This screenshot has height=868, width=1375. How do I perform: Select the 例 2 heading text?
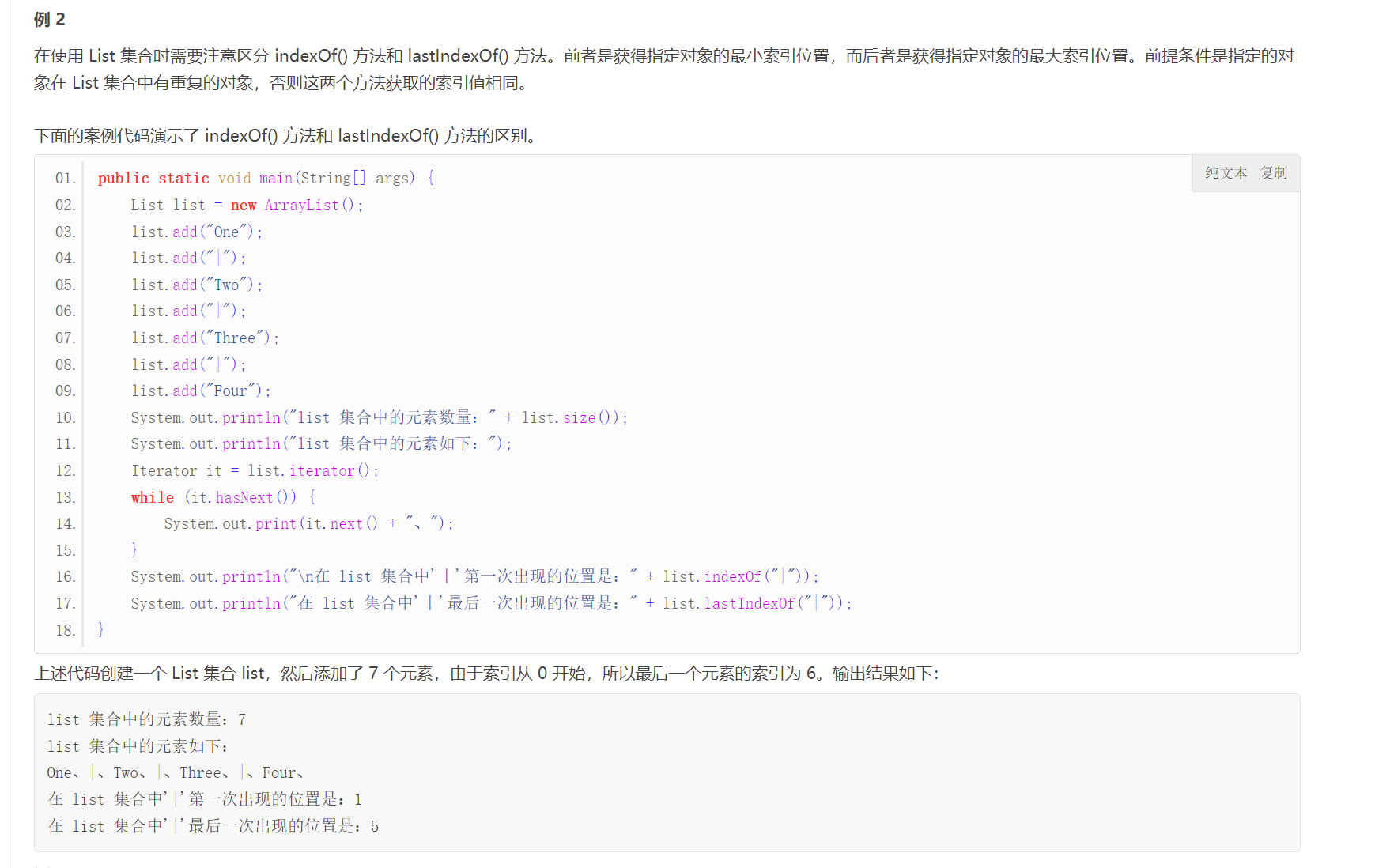pyautogui.click(x=50, y=20)
